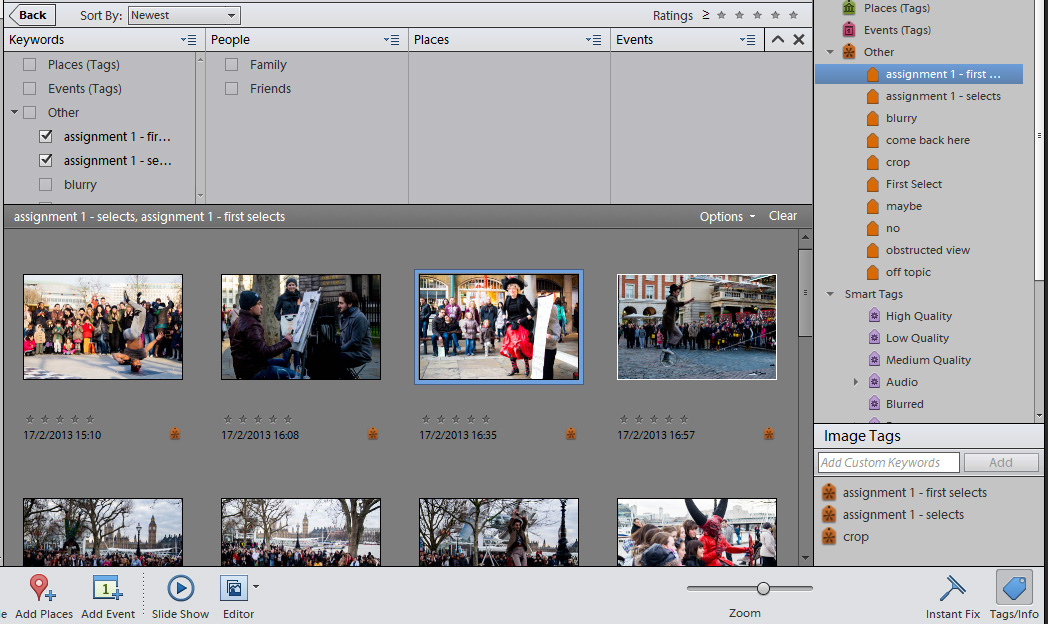
Task: Click Add Custom Keywords field
Action: click(889, 462)
